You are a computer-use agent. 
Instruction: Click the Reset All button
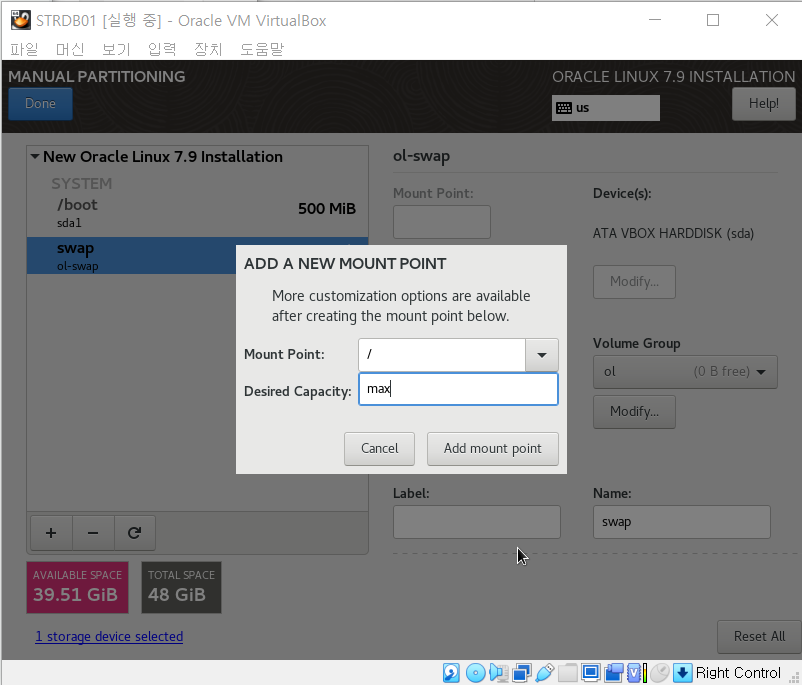[759, 637]
